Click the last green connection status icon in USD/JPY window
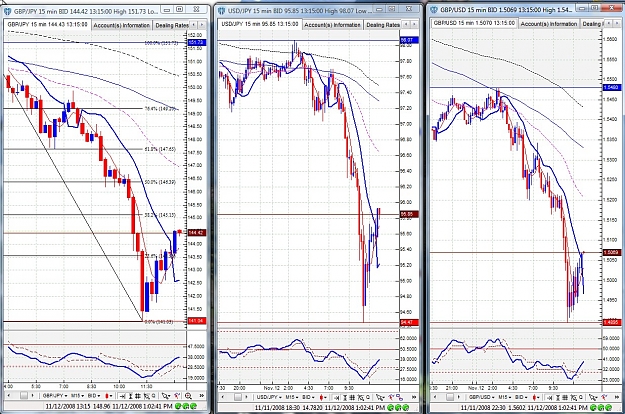Viewport: 625px width, 414px height. [406, 408]
